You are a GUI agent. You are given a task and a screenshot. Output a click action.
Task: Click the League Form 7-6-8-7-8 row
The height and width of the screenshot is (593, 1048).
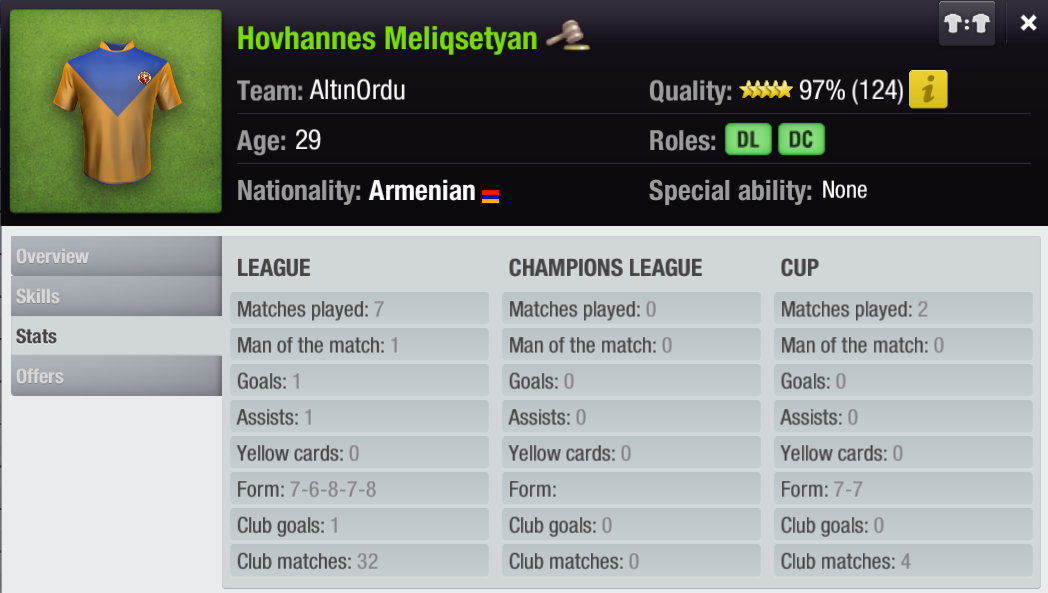pos(360,489)
